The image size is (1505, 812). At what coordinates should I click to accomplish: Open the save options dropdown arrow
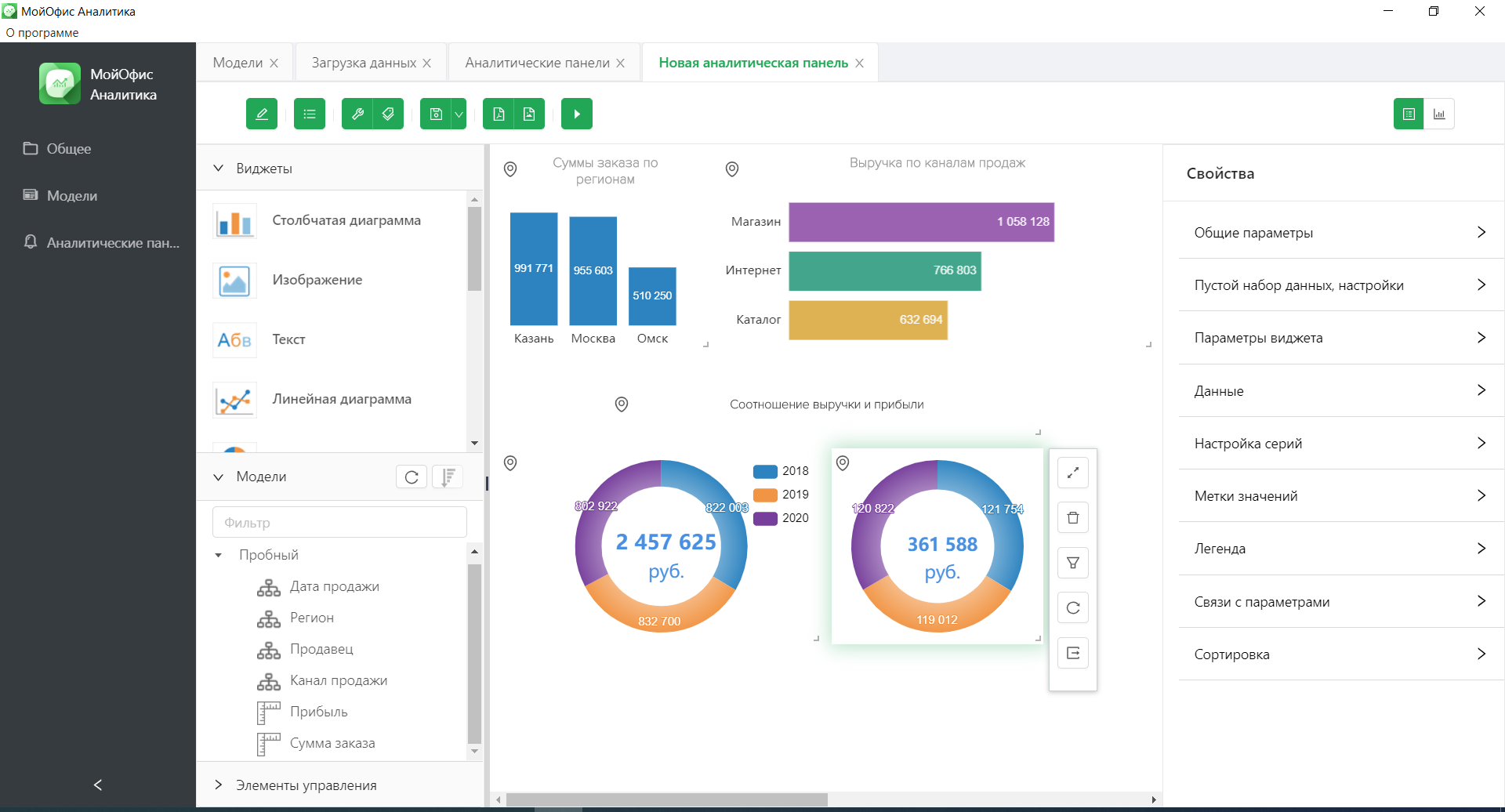[459, 114]
